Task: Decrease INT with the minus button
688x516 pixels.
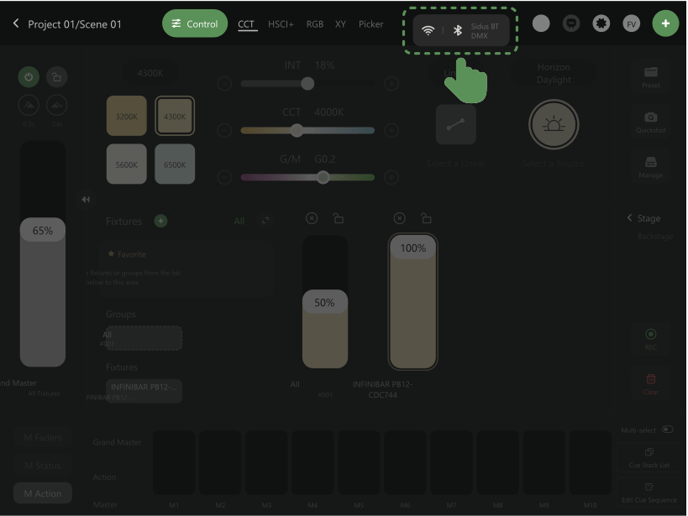Action: tap(224, 83)
